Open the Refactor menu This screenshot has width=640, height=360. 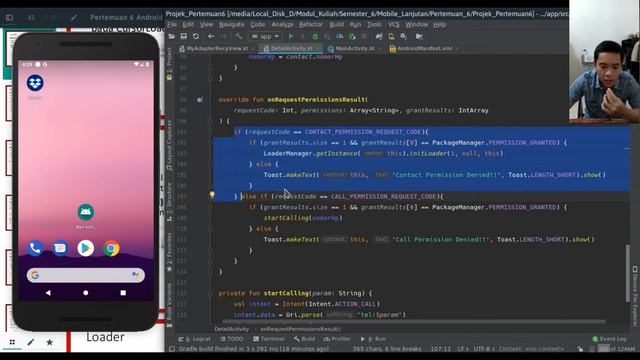[311, 24]
